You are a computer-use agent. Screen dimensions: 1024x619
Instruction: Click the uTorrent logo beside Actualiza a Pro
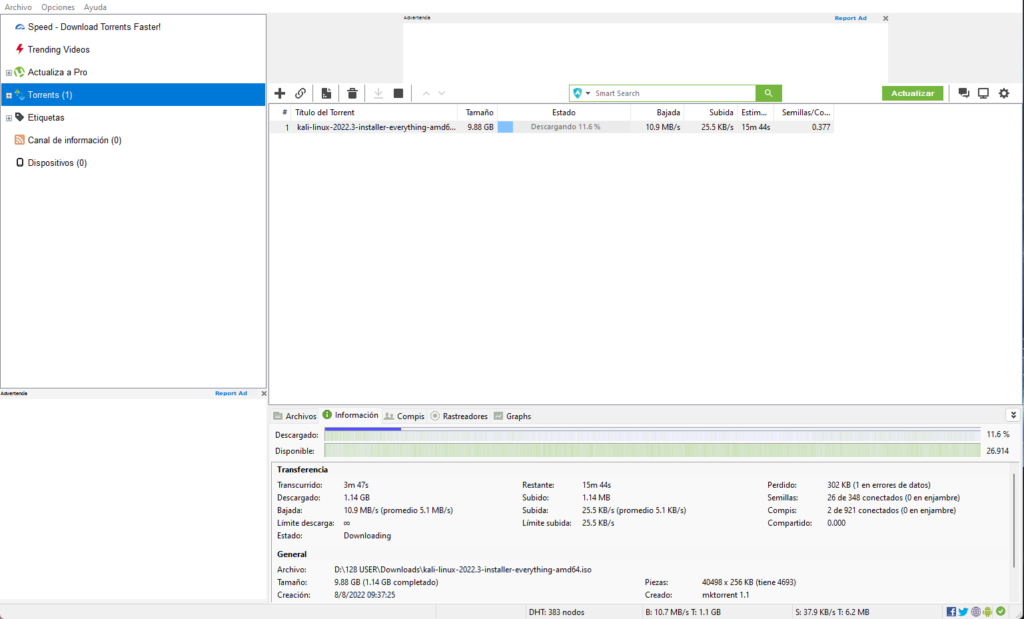pos(20,72)
